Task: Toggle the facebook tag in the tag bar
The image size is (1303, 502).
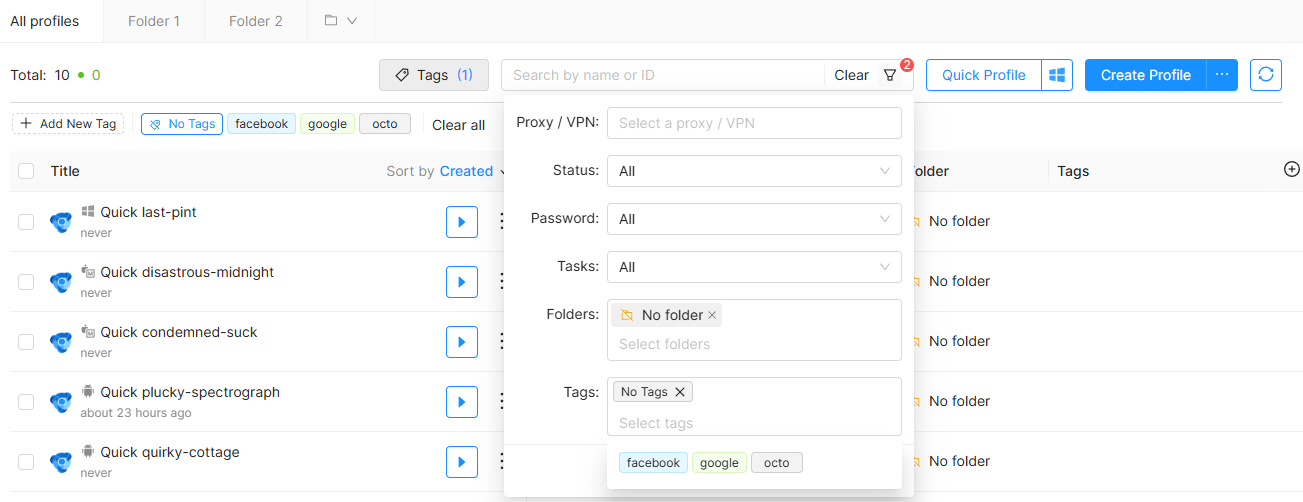Action: [x=261, y=124]
